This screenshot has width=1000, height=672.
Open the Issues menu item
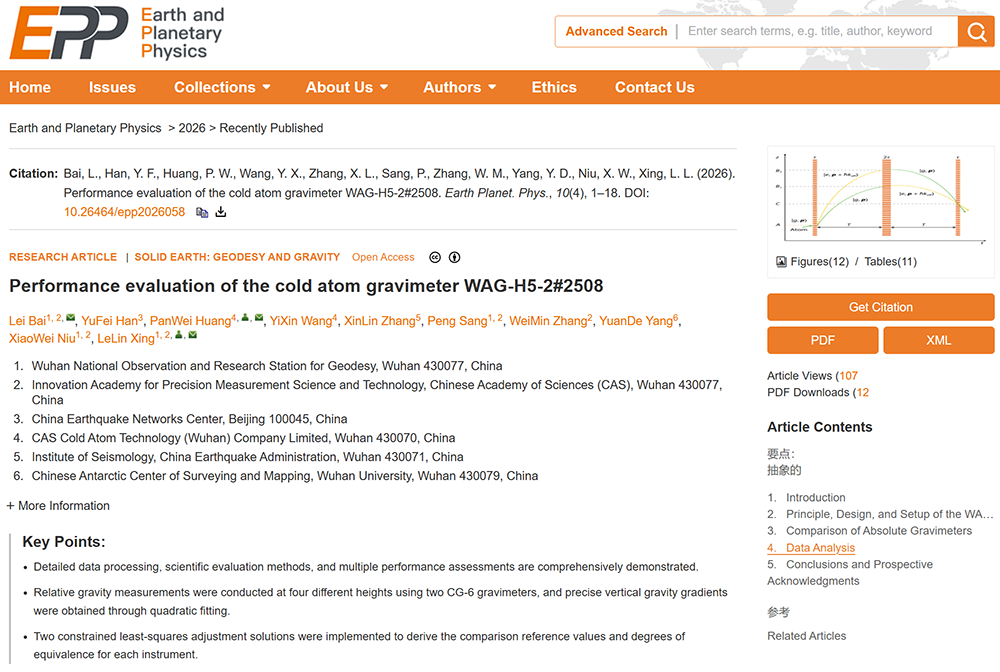(x=112, y=87)
